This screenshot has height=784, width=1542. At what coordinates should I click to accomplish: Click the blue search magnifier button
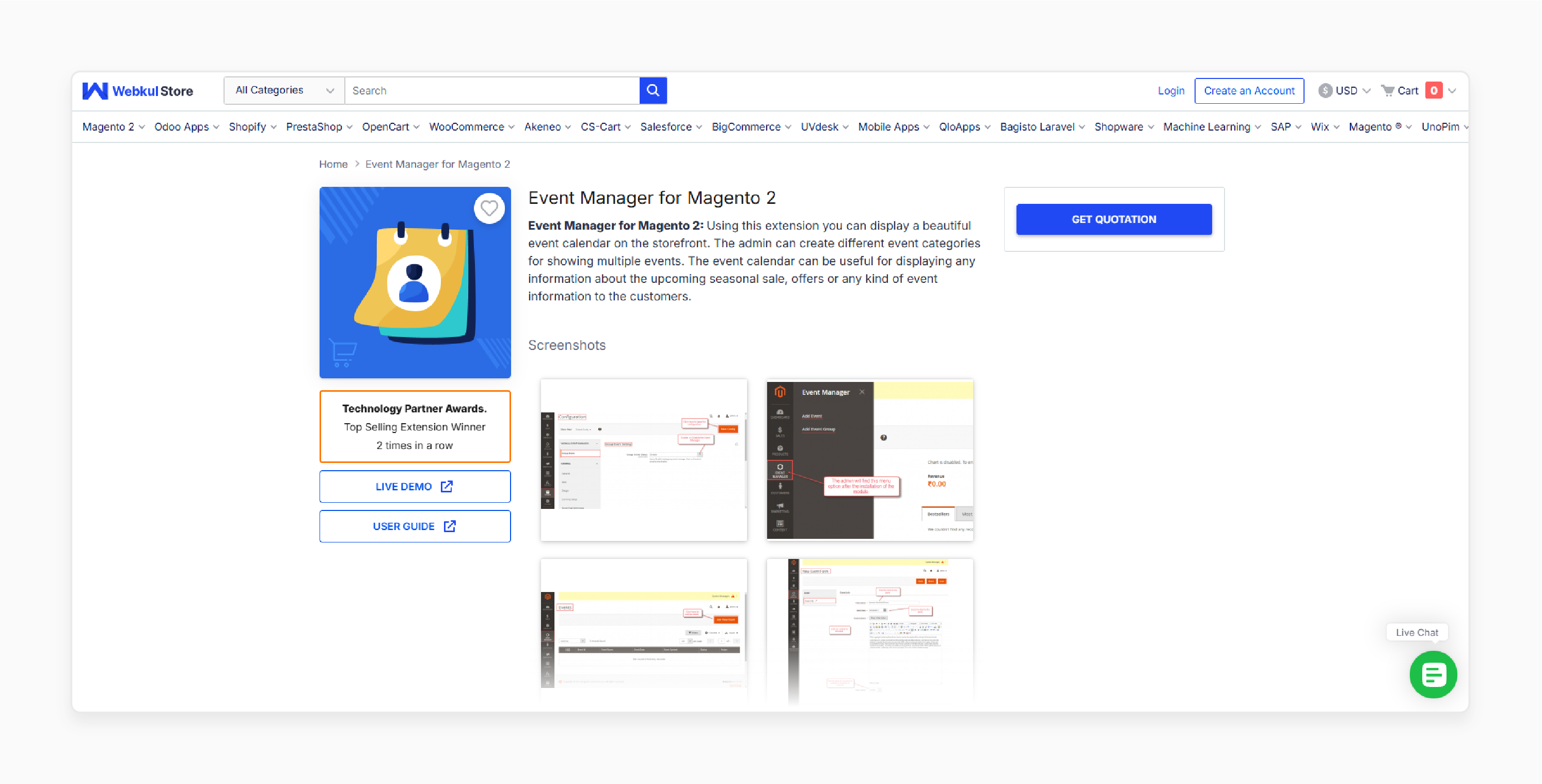(x=653, y=90)
